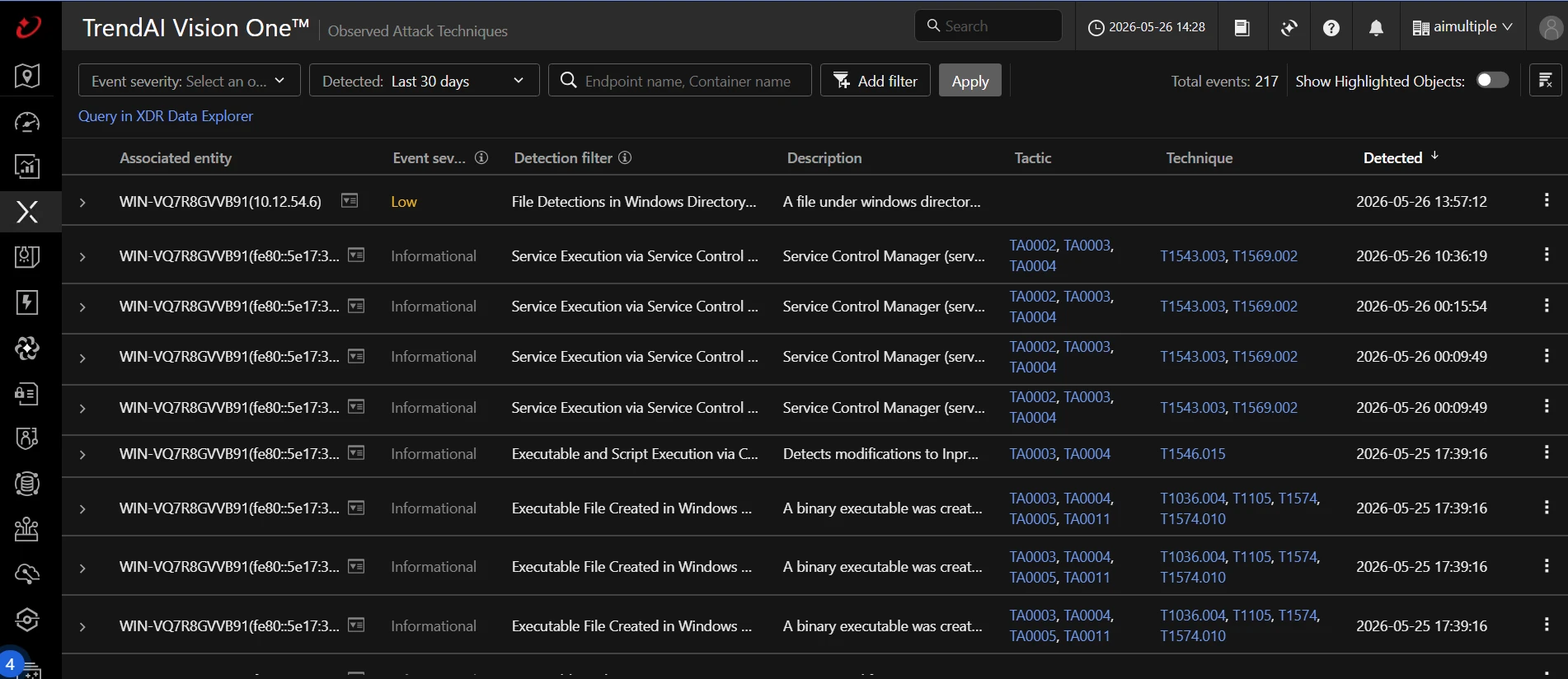1568x679 pixels.
Task: Open the user profile avatar
Action: [x=1550, y=28]
